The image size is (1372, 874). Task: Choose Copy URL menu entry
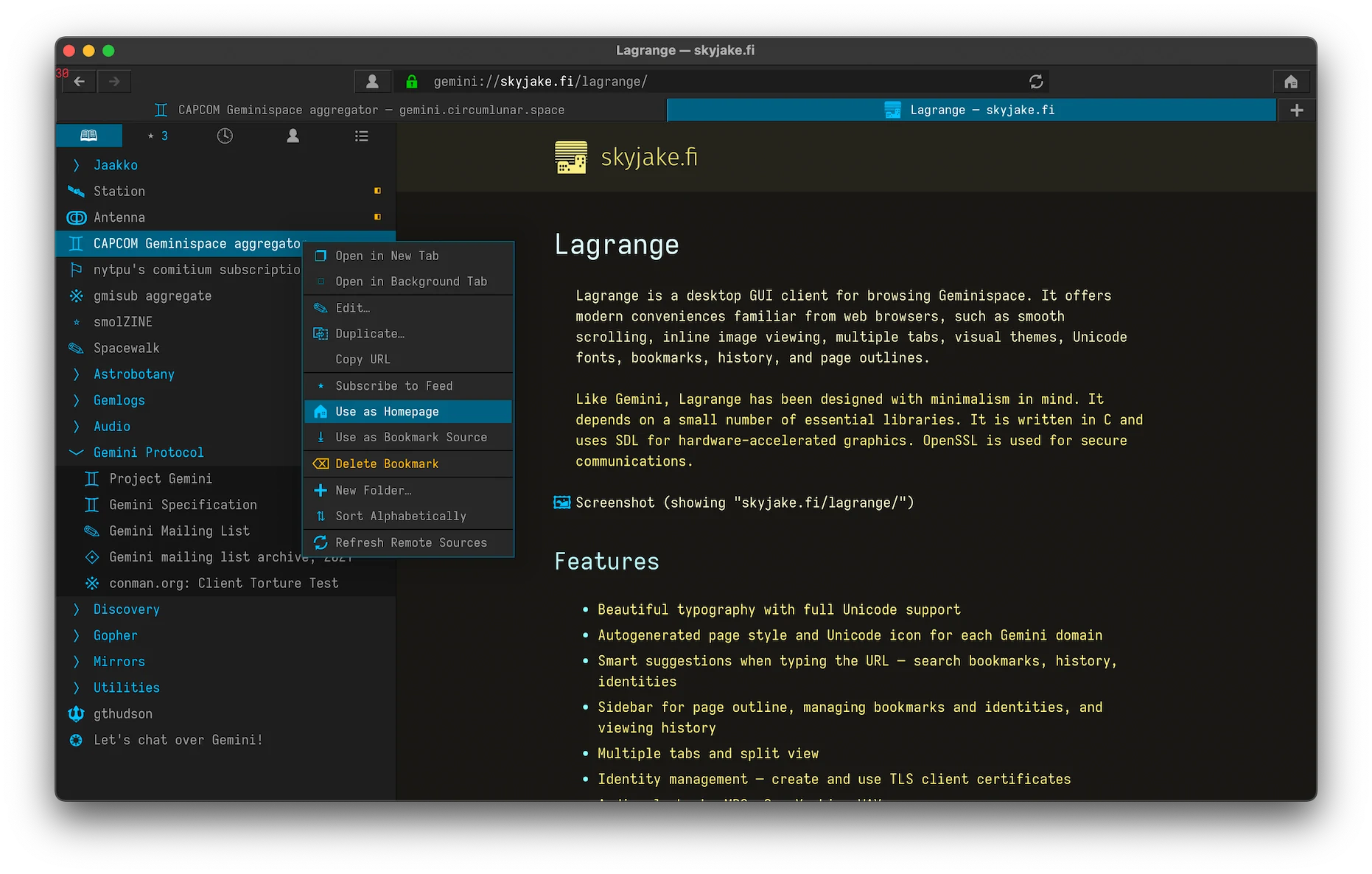point(408,360)
